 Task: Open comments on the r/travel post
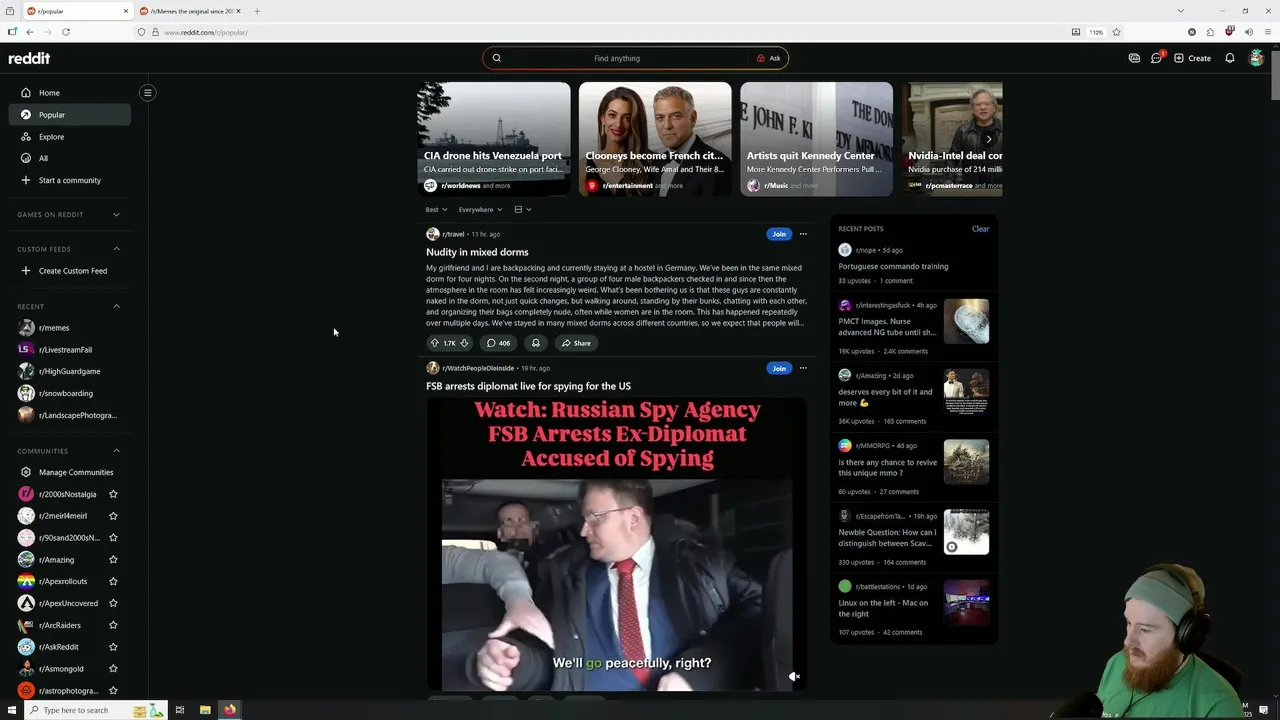point(498,343)
